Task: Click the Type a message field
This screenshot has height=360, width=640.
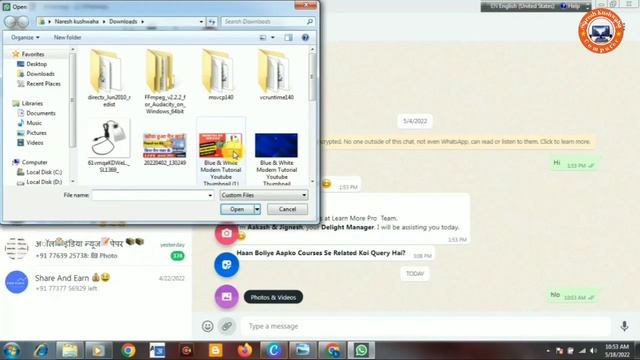Action: pyautogui.click(x=425, y=326)
